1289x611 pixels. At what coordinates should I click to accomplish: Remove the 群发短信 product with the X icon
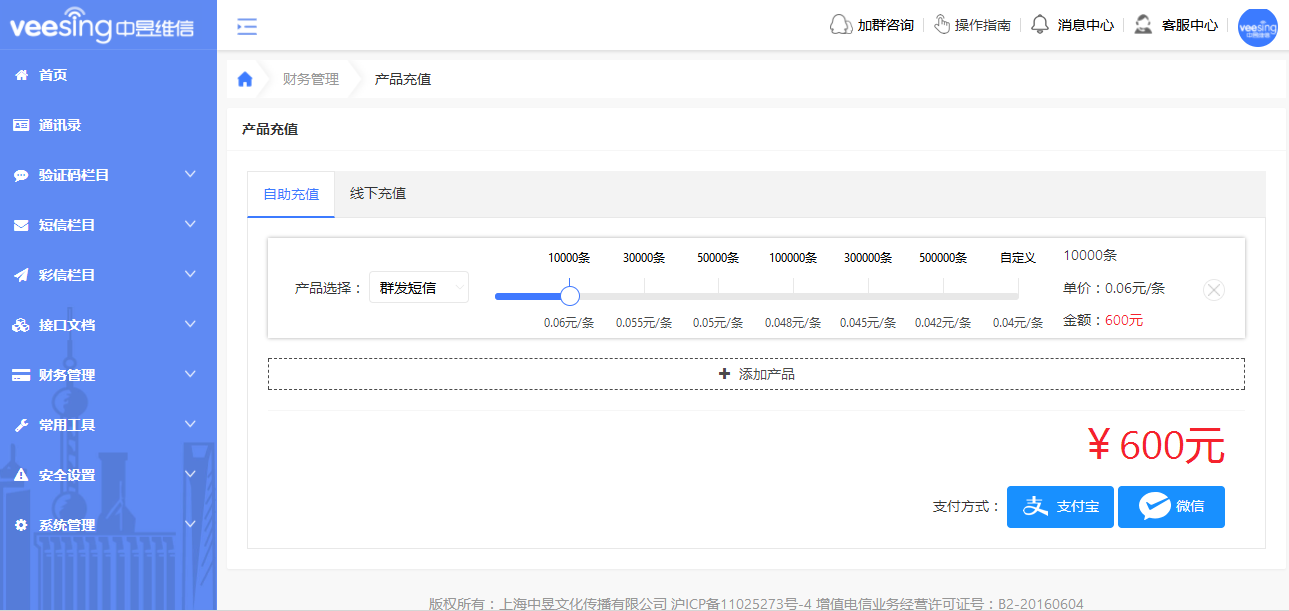[x=1214, y=290]
